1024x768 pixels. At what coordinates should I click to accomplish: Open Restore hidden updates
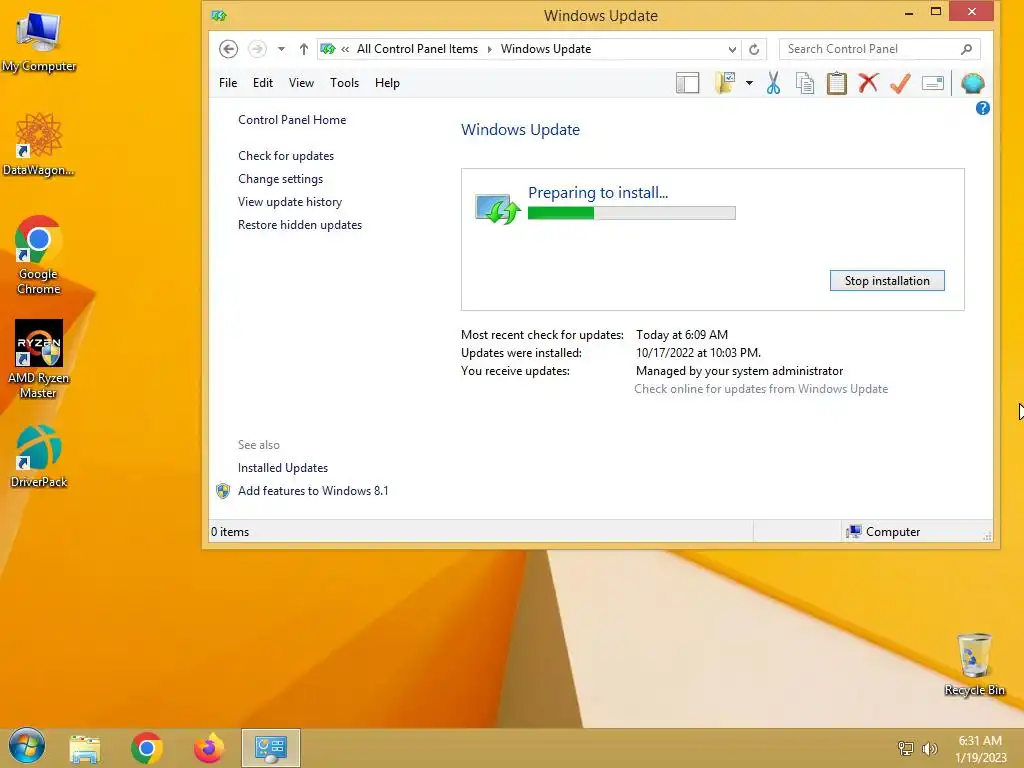point(300,225)
